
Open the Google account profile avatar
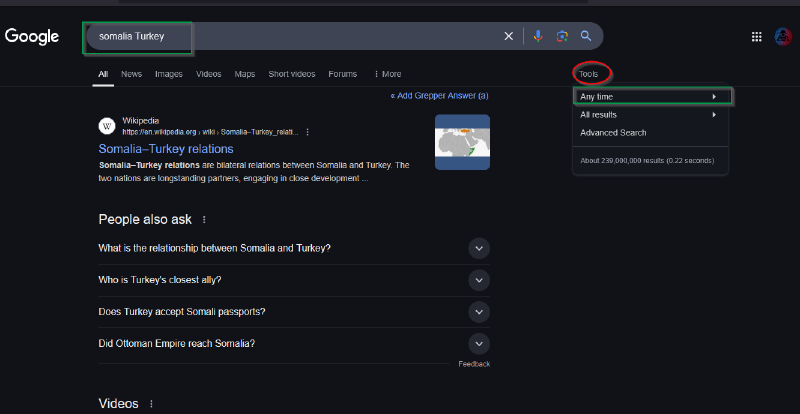point(783,37)
